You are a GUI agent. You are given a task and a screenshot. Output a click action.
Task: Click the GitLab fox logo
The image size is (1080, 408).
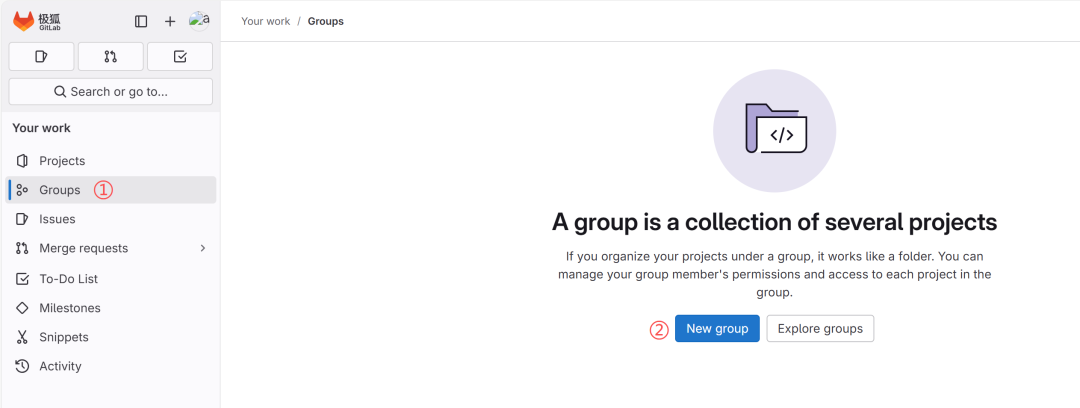coord(23,21)
